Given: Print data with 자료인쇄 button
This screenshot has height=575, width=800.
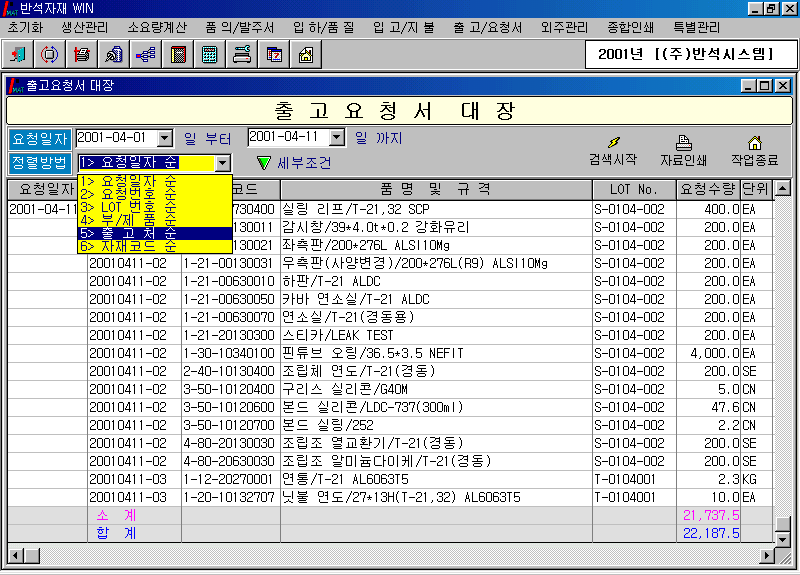Looking at the screenshot, I should [x=684, y=151].
